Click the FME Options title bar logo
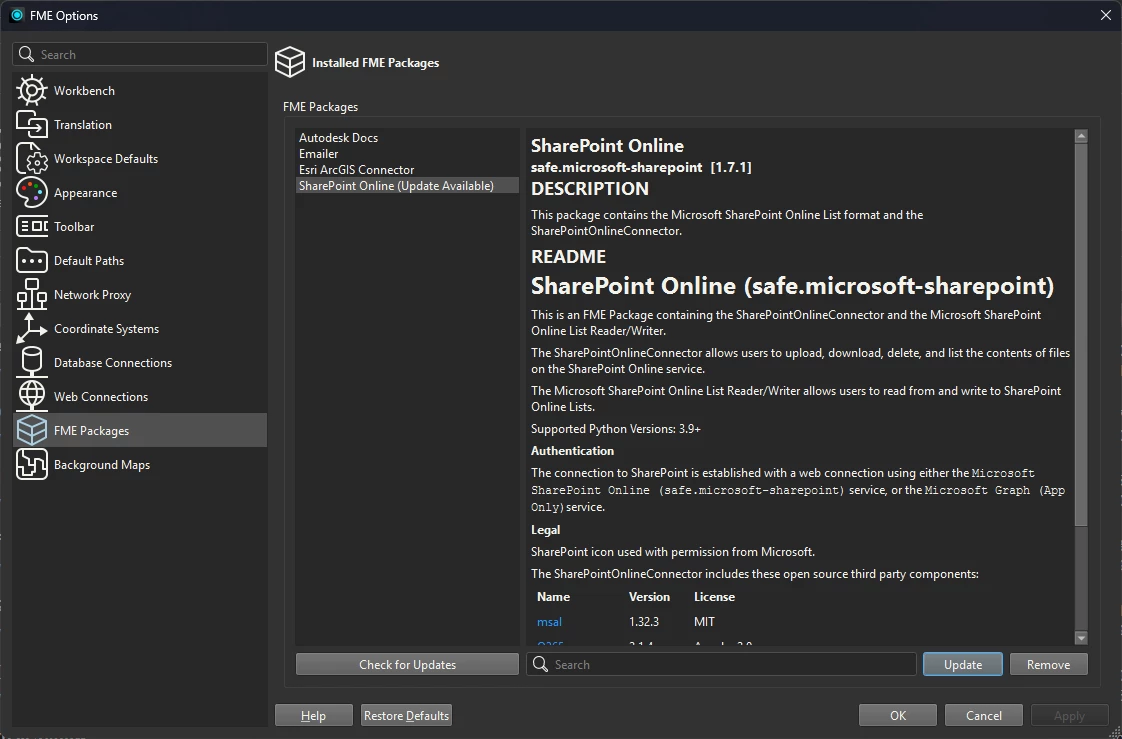This screenshot has height=739, width=1122. click(x=16, y=15)
